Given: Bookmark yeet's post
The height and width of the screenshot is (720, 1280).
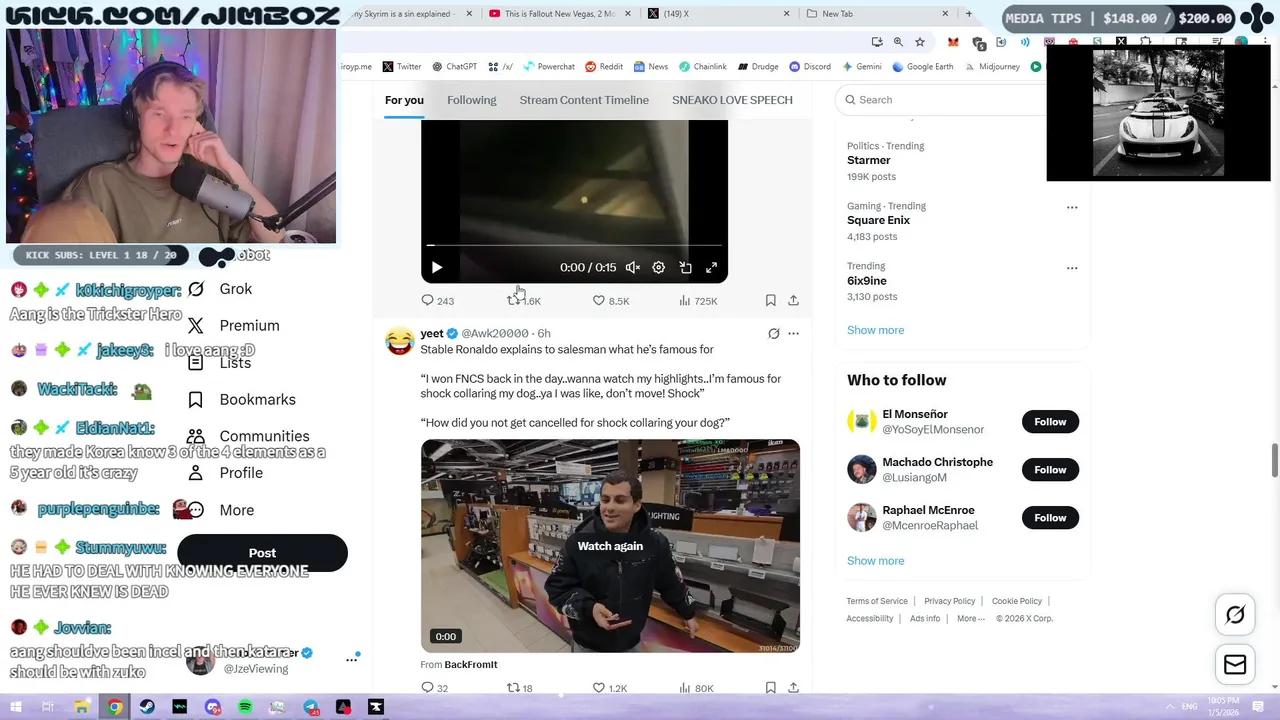Looking at the screenshot, I should click(770, 688).
